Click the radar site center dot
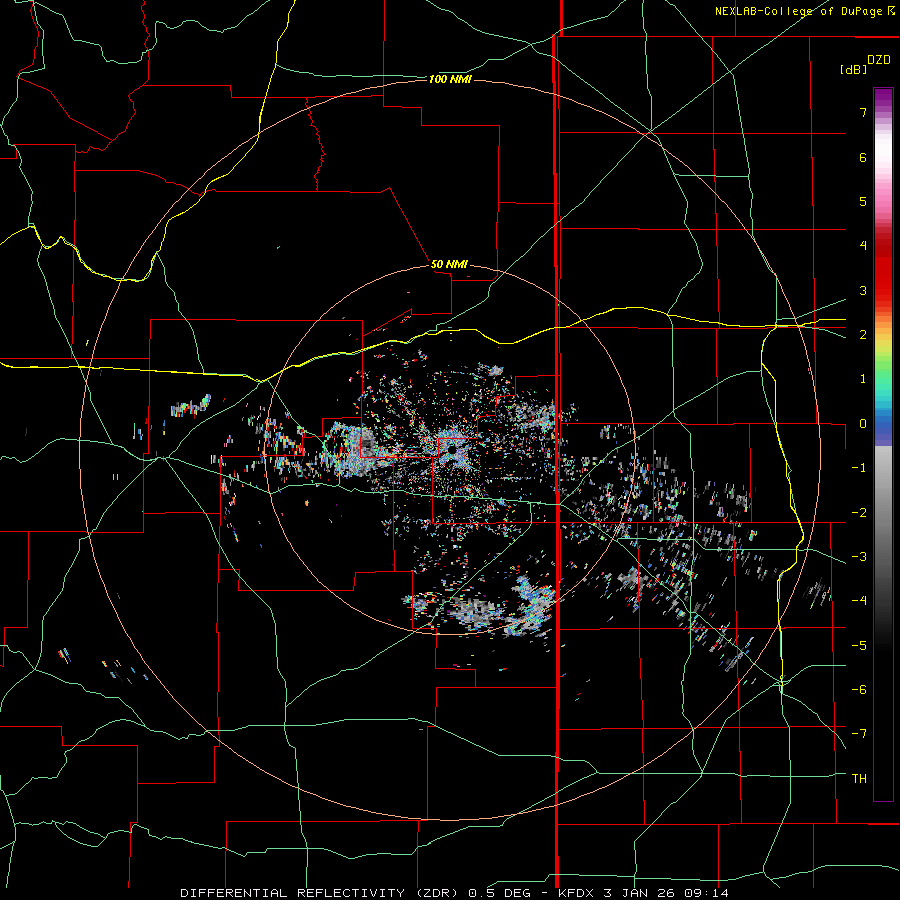The height and width of the screenshot is (900, 900). coord(452,450)
